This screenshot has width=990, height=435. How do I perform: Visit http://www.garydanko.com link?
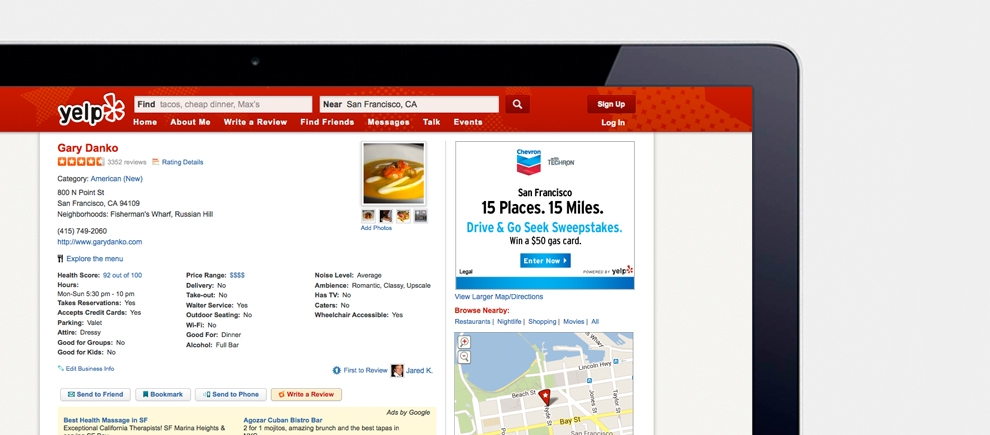(100, 242)
